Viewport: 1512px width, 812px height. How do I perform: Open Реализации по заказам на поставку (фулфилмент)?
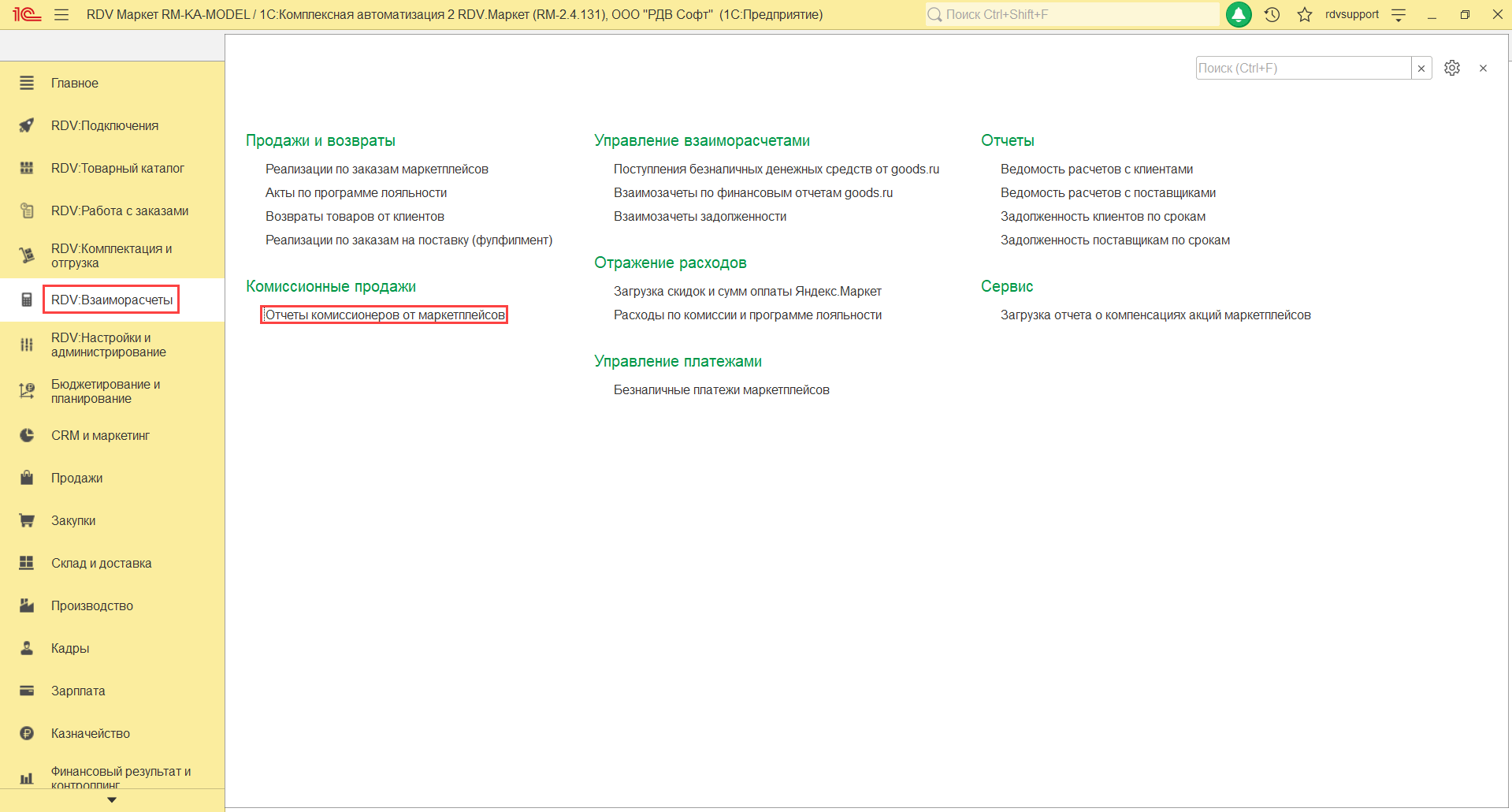[x=409, y=240]
